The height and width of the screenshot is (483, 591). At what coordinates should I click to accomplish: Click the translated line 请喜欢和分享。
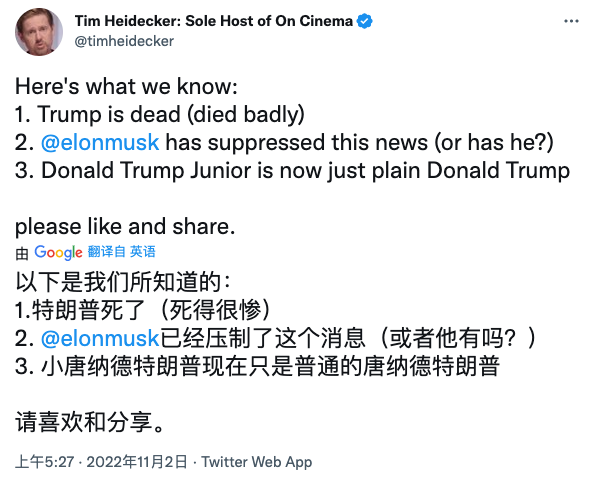90,422
